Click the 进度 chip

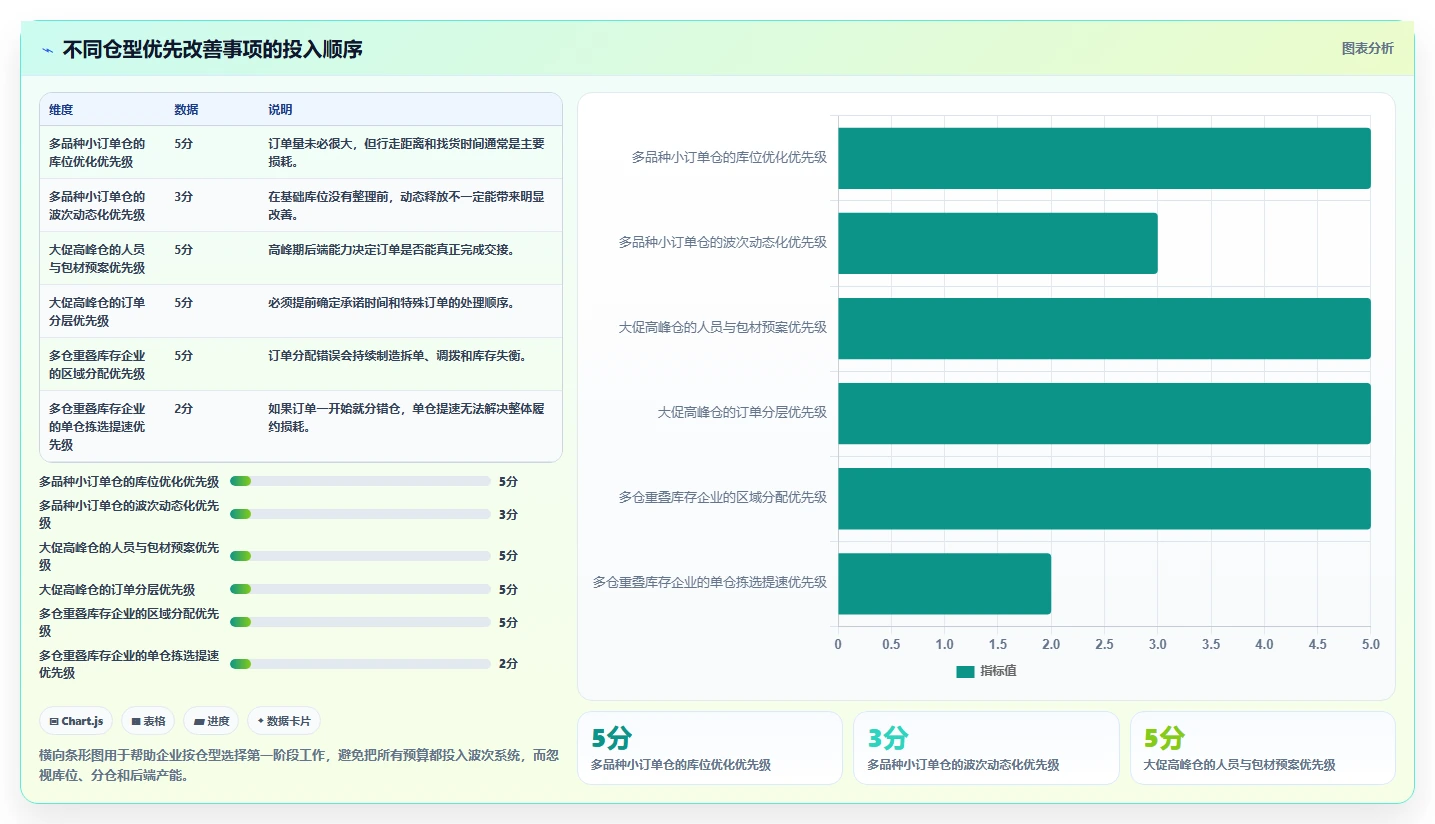[211, 721]
